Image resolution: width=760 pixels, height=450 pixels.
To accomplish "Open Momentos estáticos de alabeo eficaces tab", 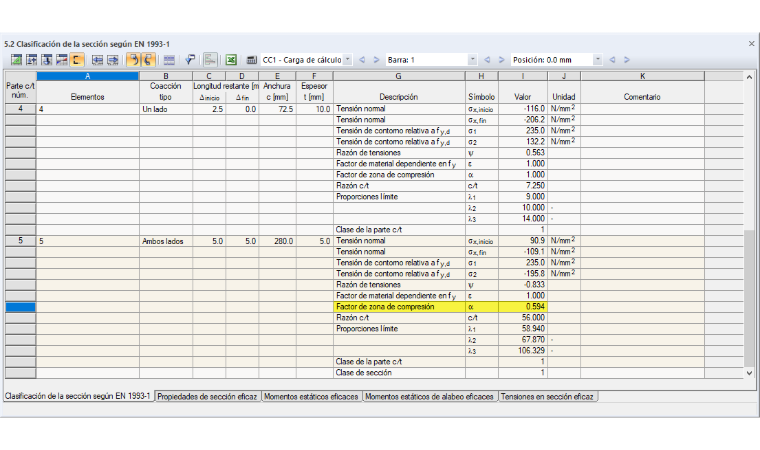I will (x=429, y=397).
